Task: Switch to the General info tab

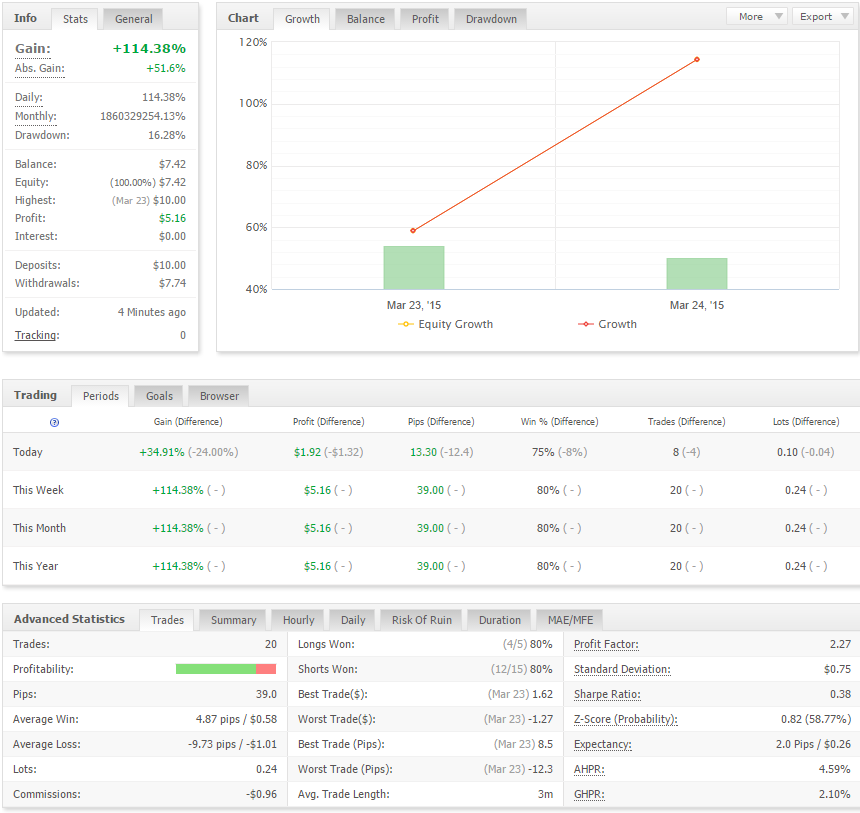Action: [133, 19]
